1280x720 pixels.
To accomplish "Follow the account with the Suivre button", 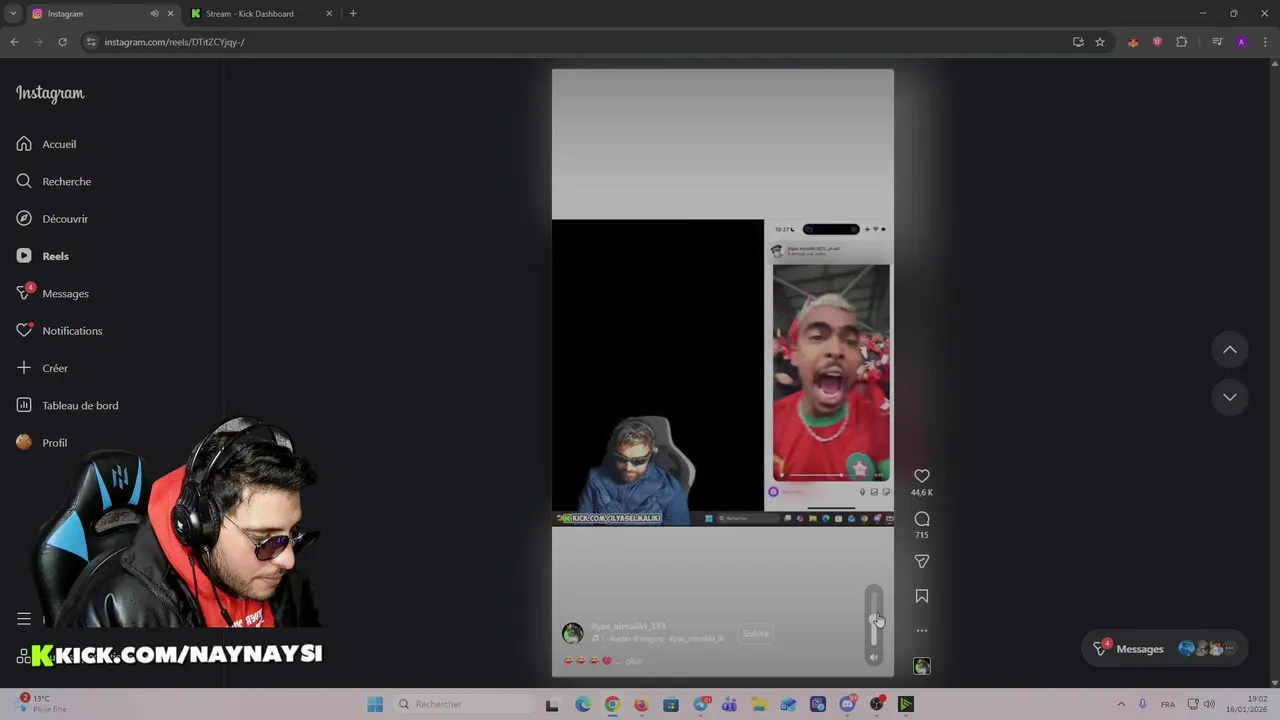I will pyautogui.click(x=756, y=633).
